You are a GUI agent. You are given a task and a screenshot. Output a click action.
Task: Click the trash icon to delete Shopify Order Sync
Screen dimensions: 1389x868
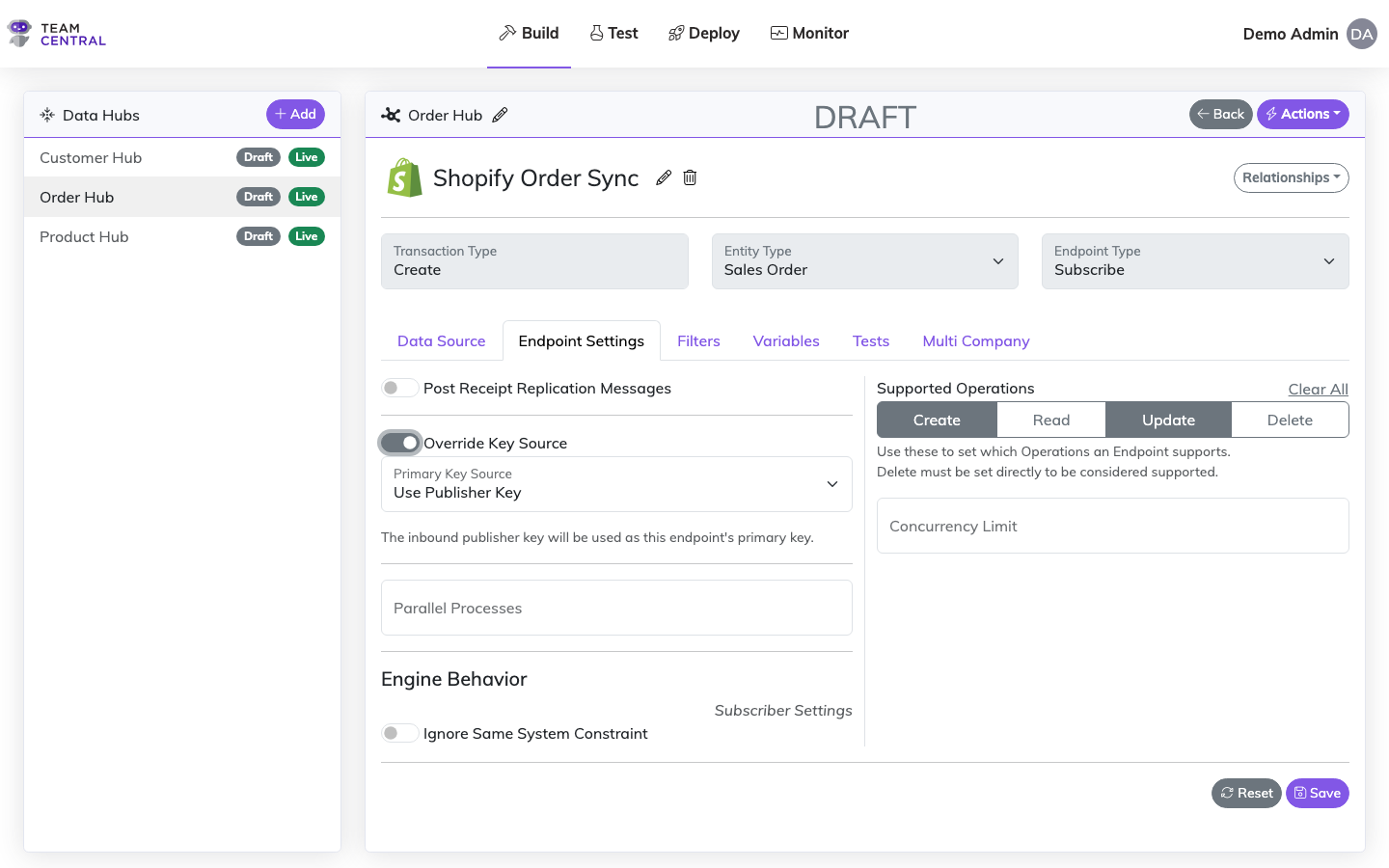tap(690, 177)
